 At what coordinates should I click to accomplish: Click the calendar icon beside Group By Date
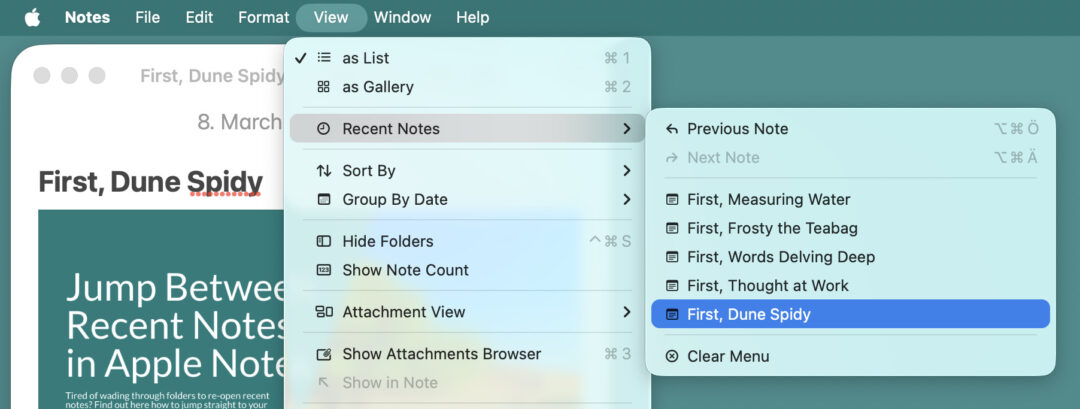click(x=323, y=200)
